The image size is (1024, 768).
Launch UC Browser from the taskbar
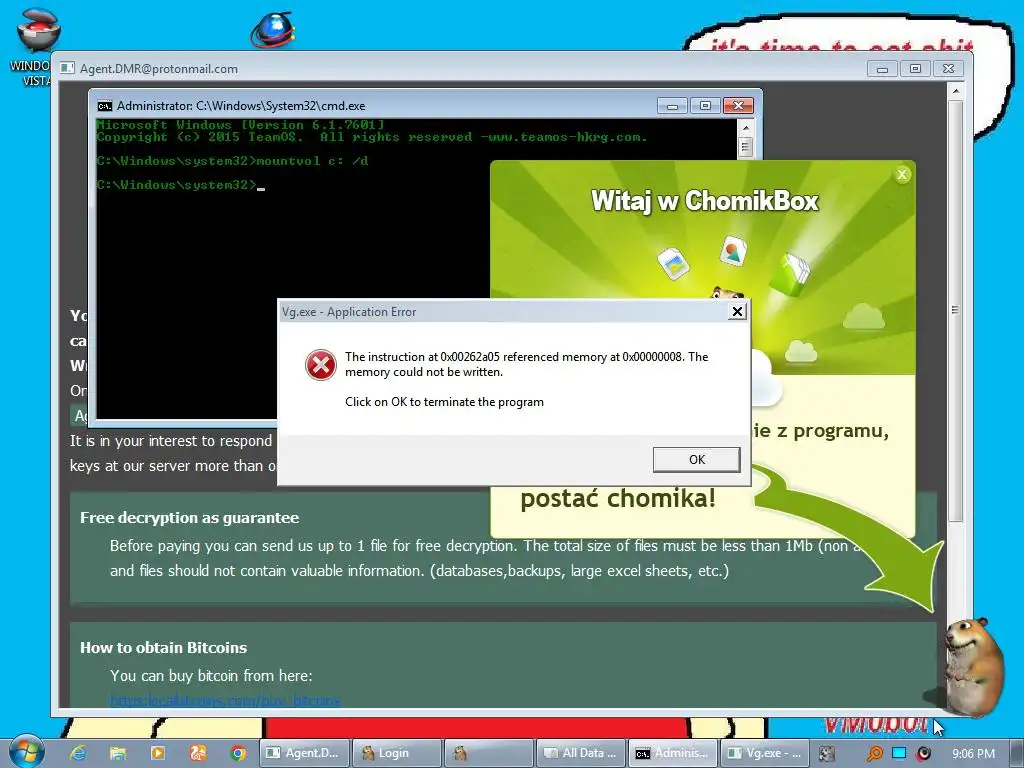click(x=198, y=753)
